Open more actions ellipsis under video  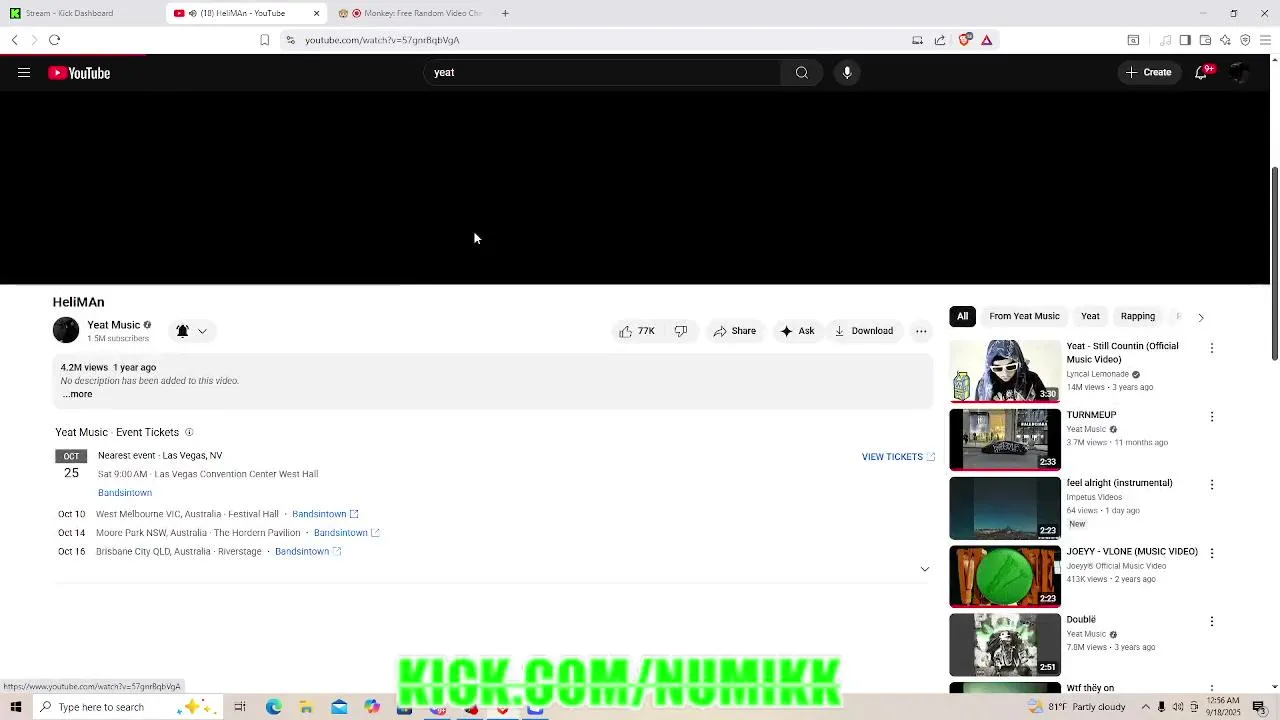coord(921,331)
